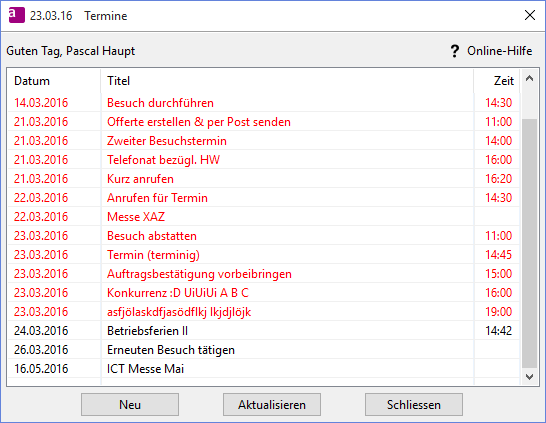Select Offerte erstellen & per Post senden
Image resolution: width=546 pixels, height=423 pixels.
click(264, 122)
